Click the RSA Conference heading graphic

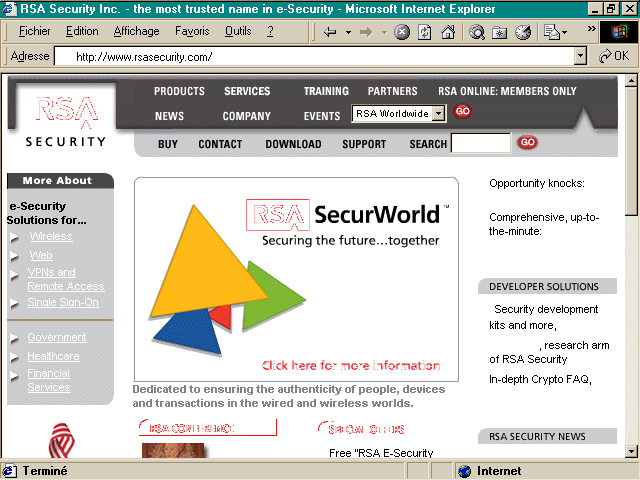coord(207,428)
